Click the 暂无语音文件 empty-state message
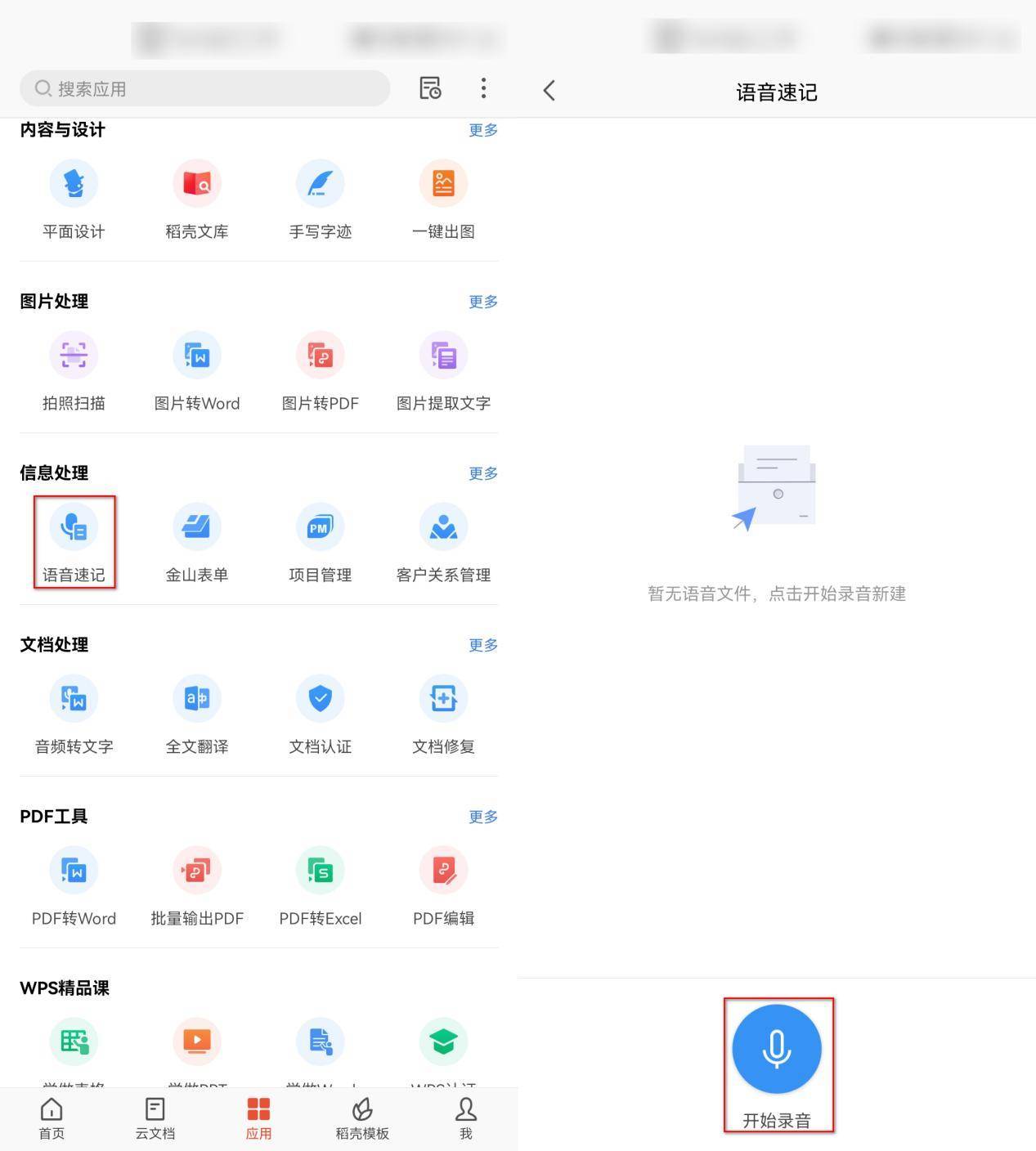 [x=777, y=593]
